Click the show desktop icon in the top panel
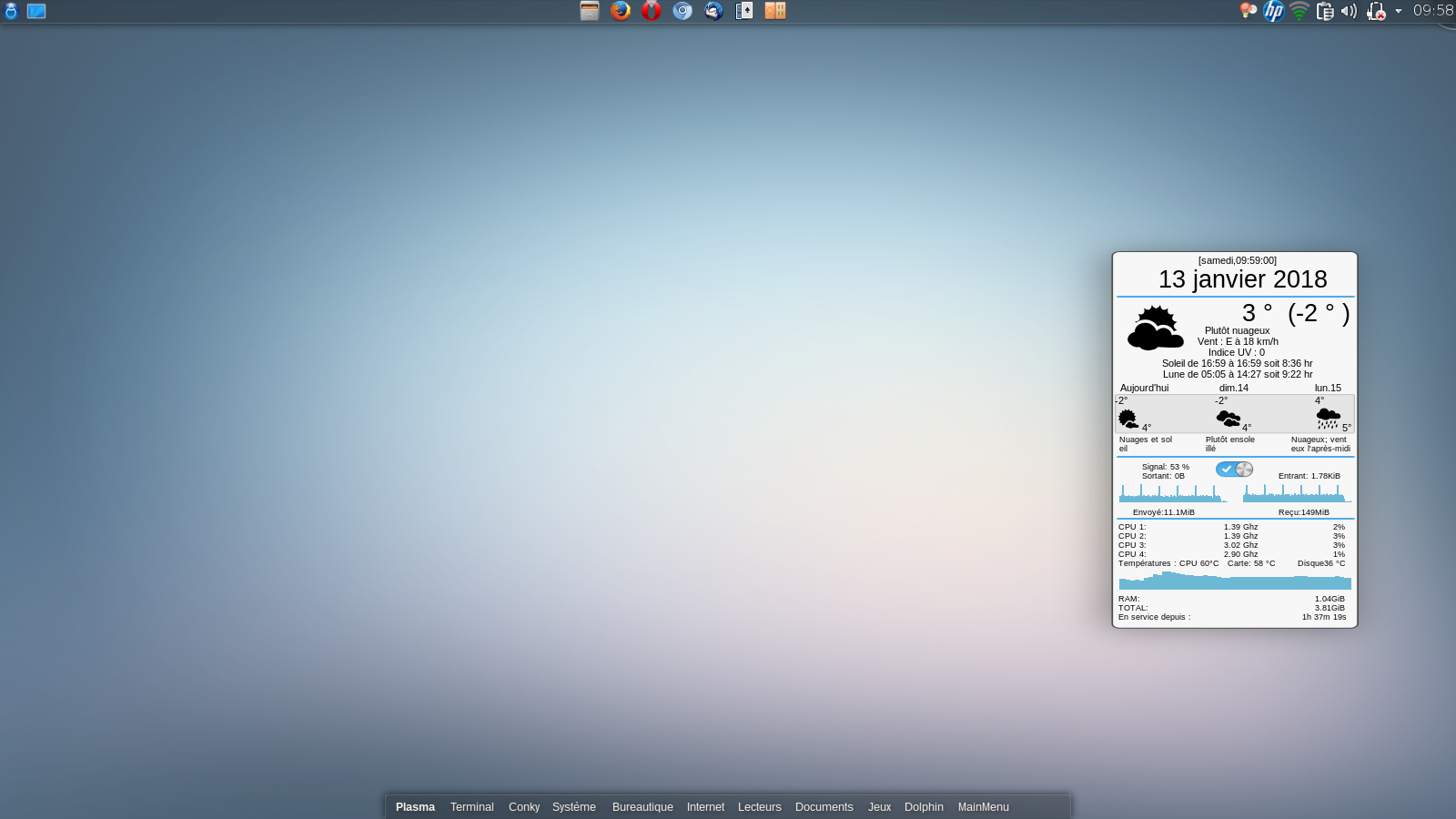 pos(36,11)
